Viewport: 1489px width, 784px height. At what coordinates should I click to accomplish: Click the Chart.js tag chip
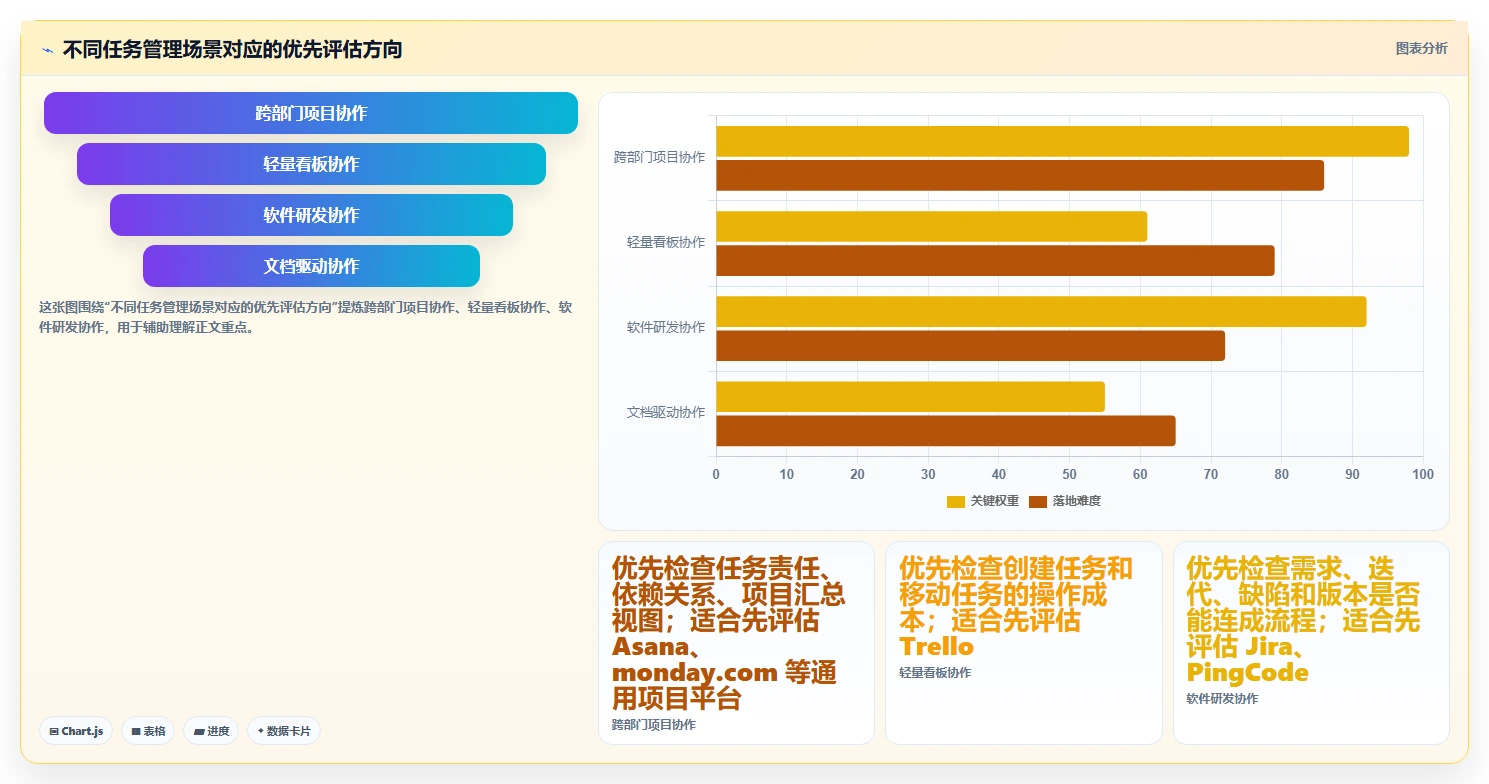pyautogui.click(x=76, y=731)
